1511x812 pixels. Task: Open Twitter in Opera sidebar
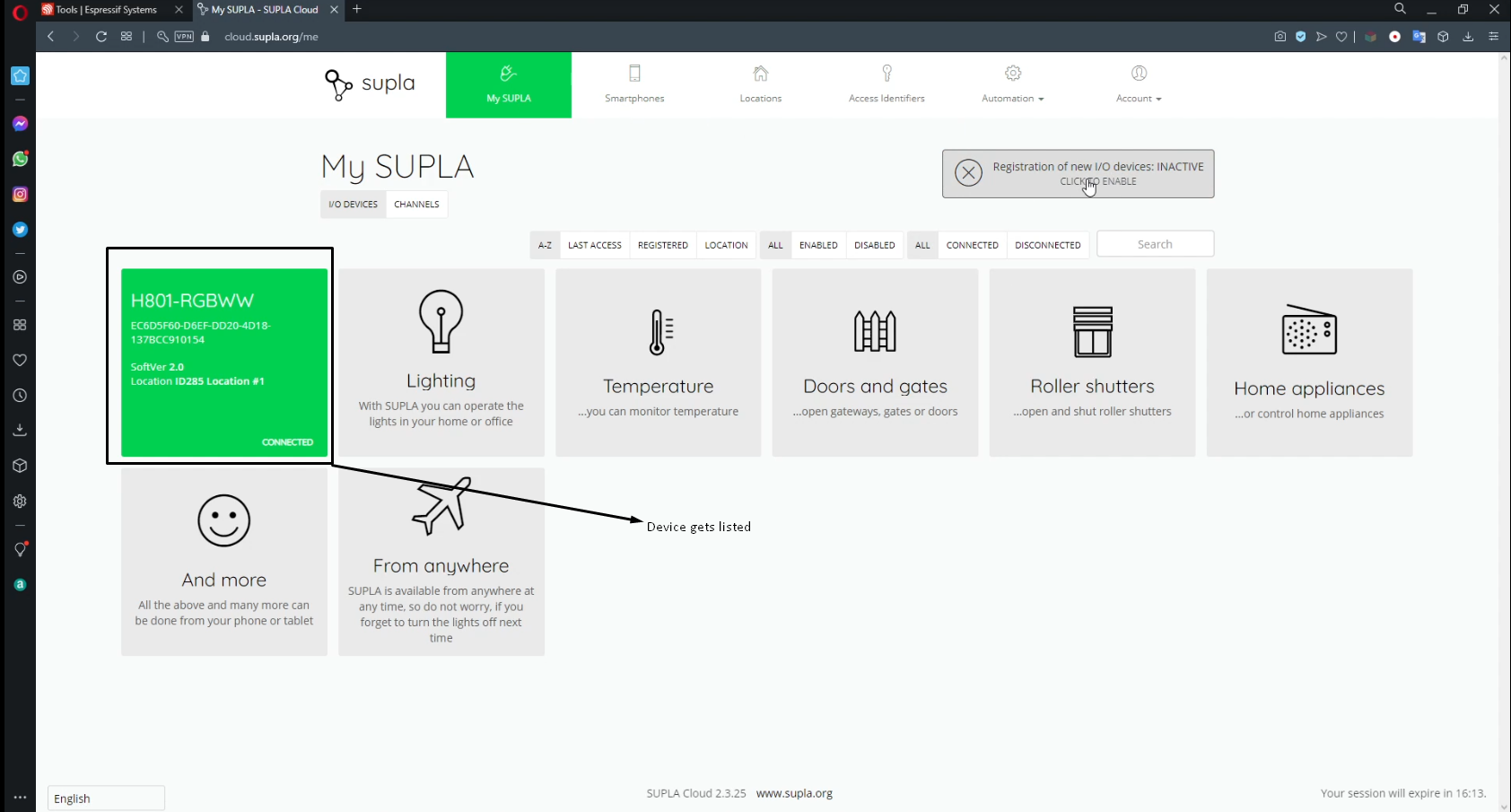coord(20,230)
